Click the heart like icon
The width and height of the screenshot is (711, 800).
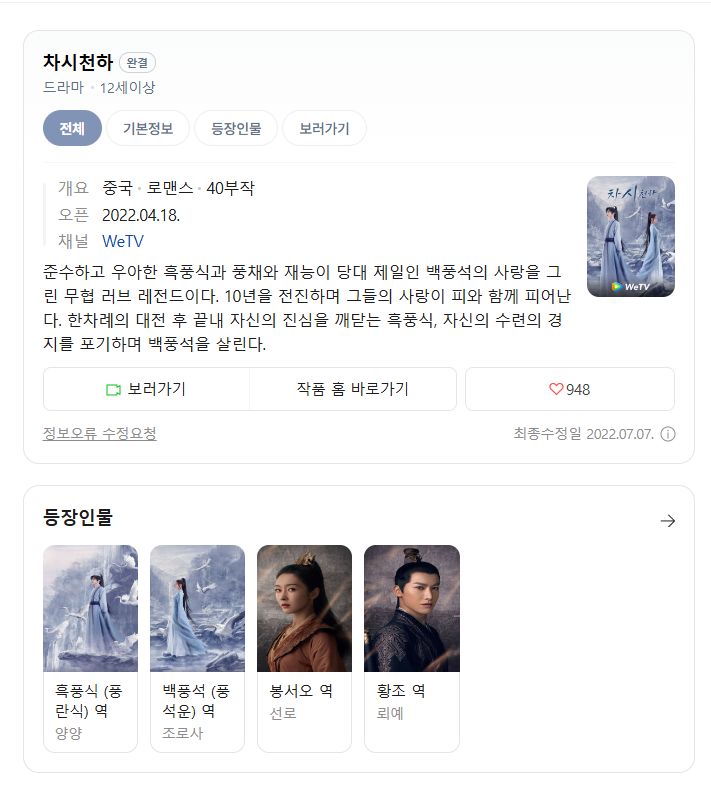click(x=556, y=389)
